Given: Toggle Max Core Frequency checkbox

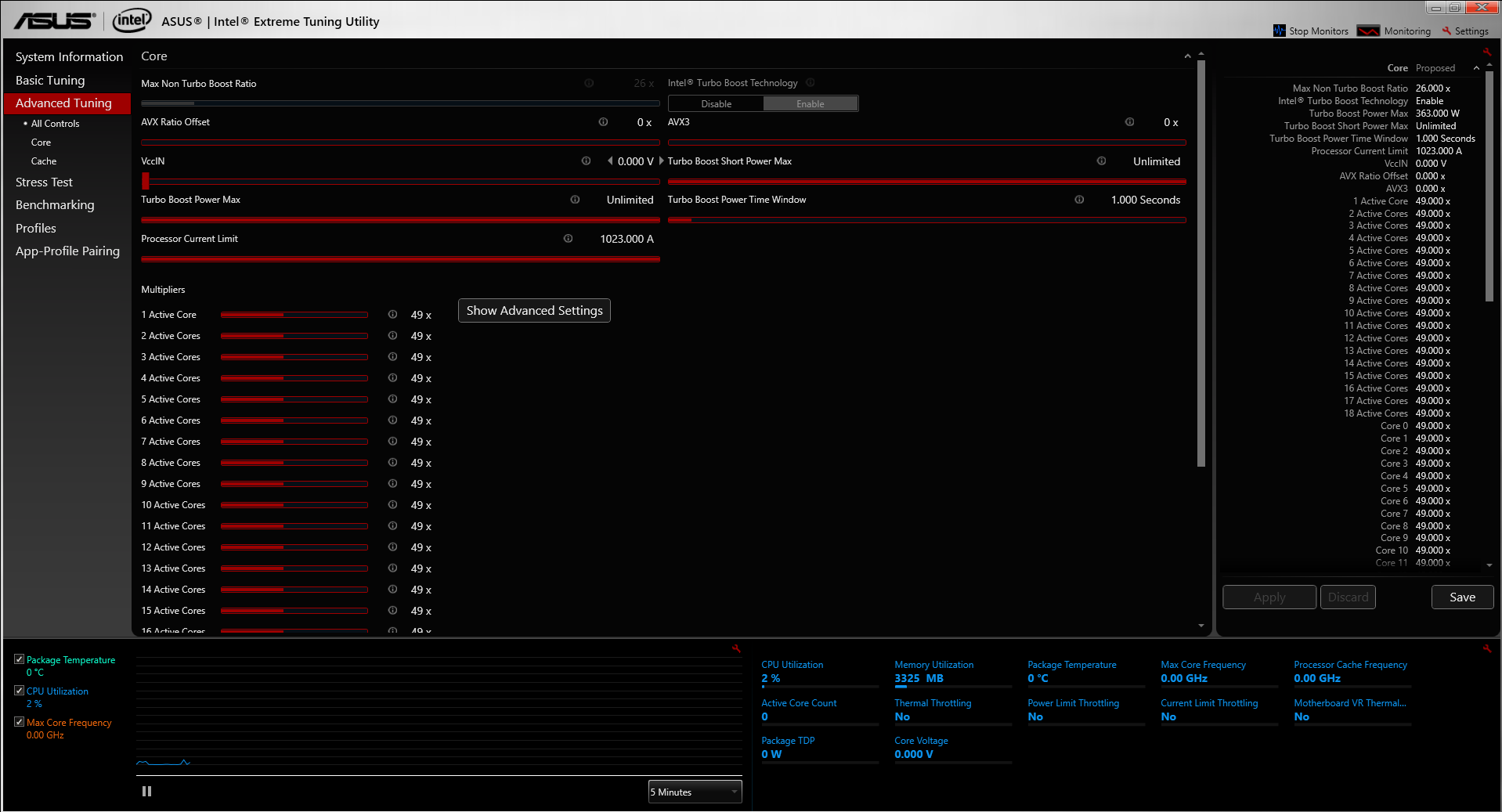Looking at the screenshot, I should (x=20, y=722).
